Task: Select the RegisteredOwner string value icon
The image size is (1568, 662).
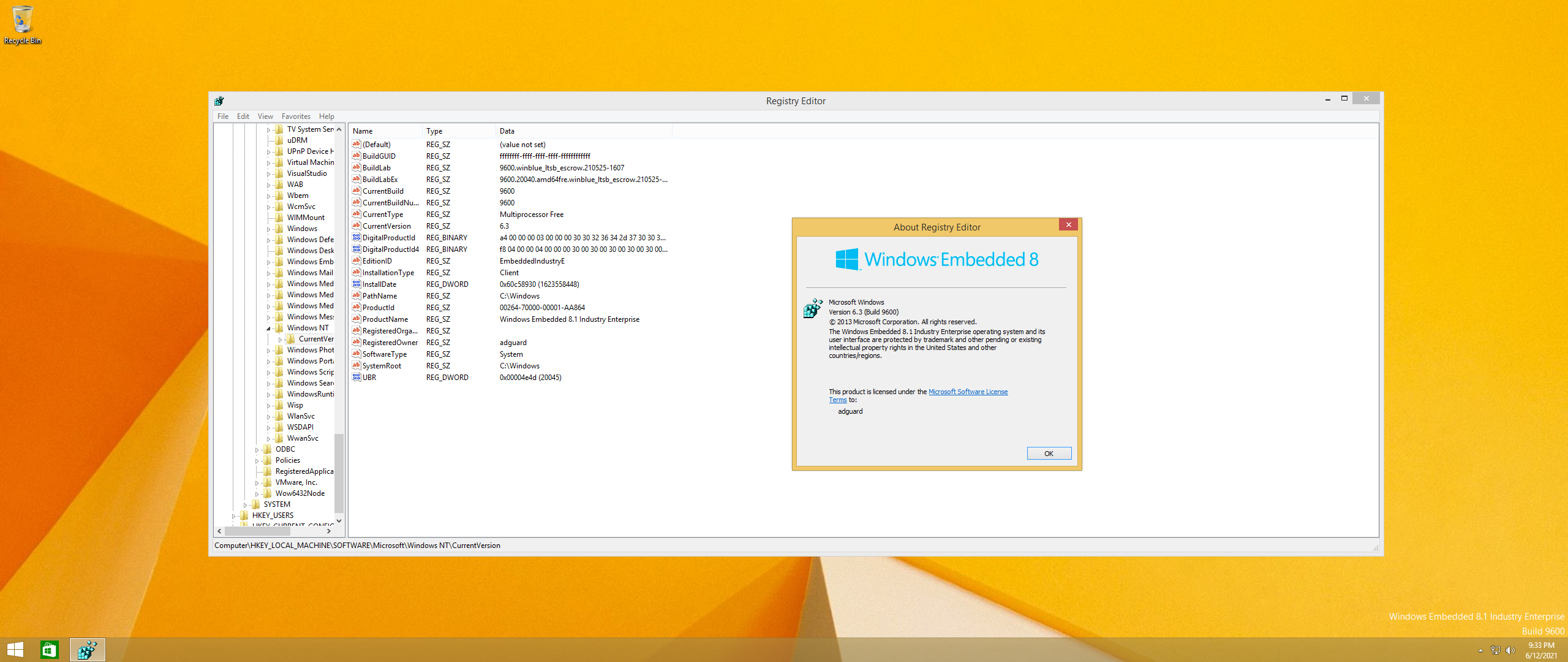Action: [x=356, y=343]
